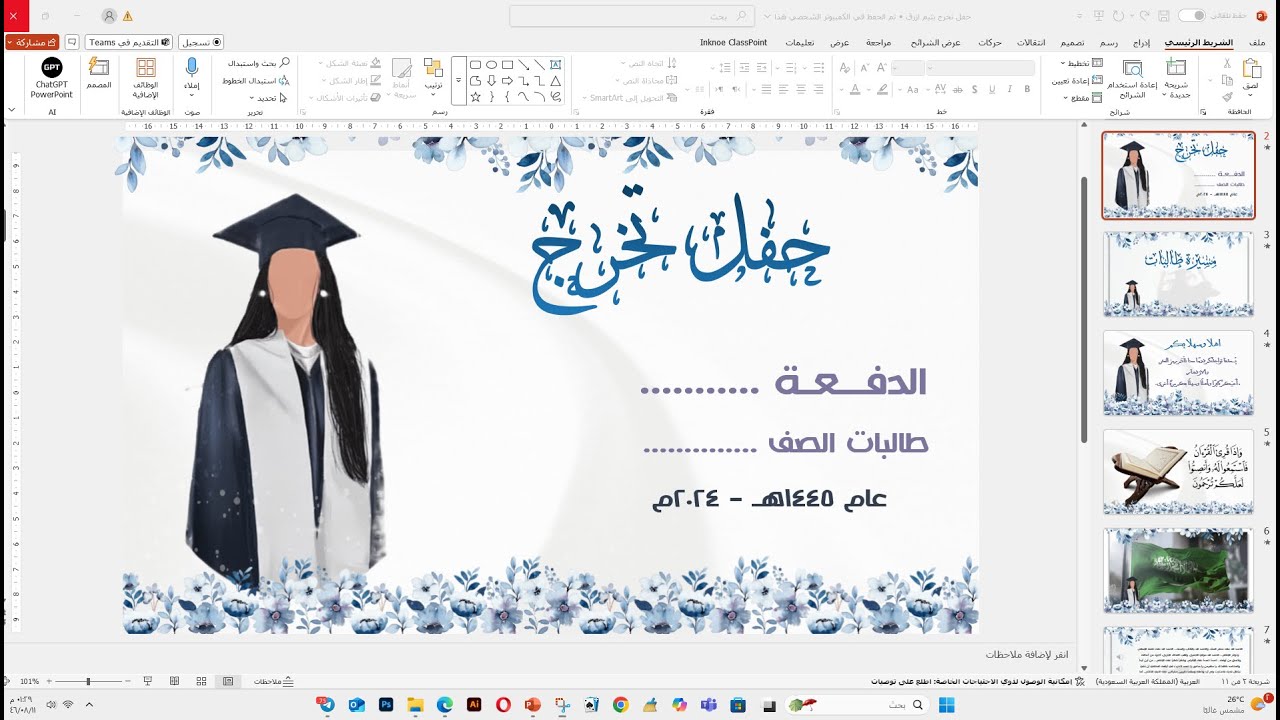Image resolution: width=1280 pixels, height=720 pixels.
Task: Open Telegram from the taskbar
Action: [326, 705]
